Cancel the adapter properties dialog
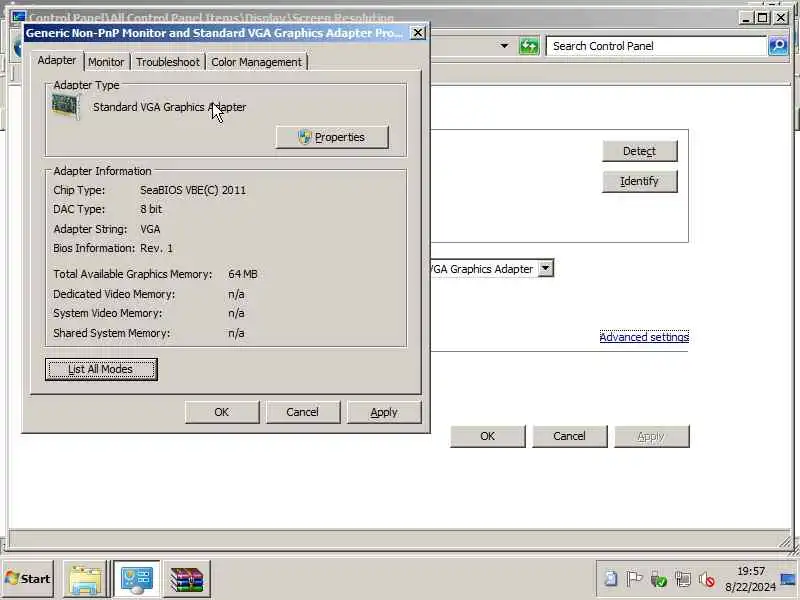 click(303, 412)
